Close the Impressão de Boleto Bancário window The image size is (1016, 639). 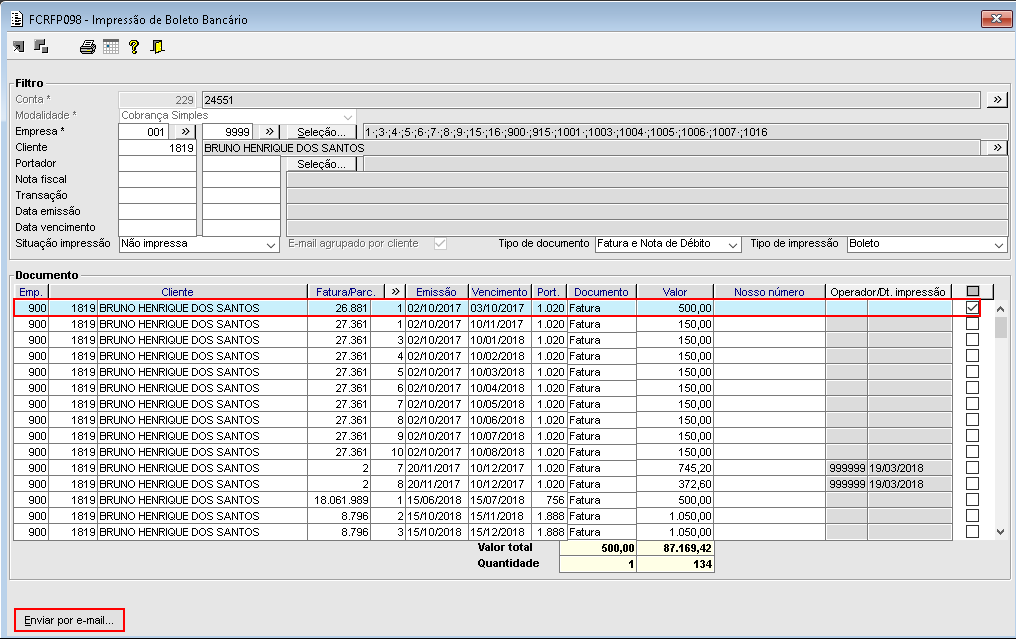[x=996, y=19]
